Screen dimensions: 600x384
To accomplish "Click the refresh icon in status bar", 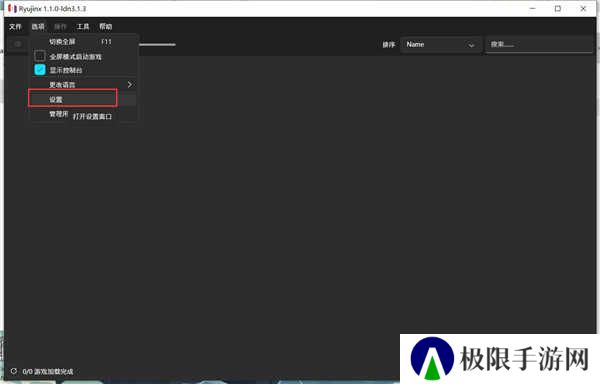I will coord(14,371).
